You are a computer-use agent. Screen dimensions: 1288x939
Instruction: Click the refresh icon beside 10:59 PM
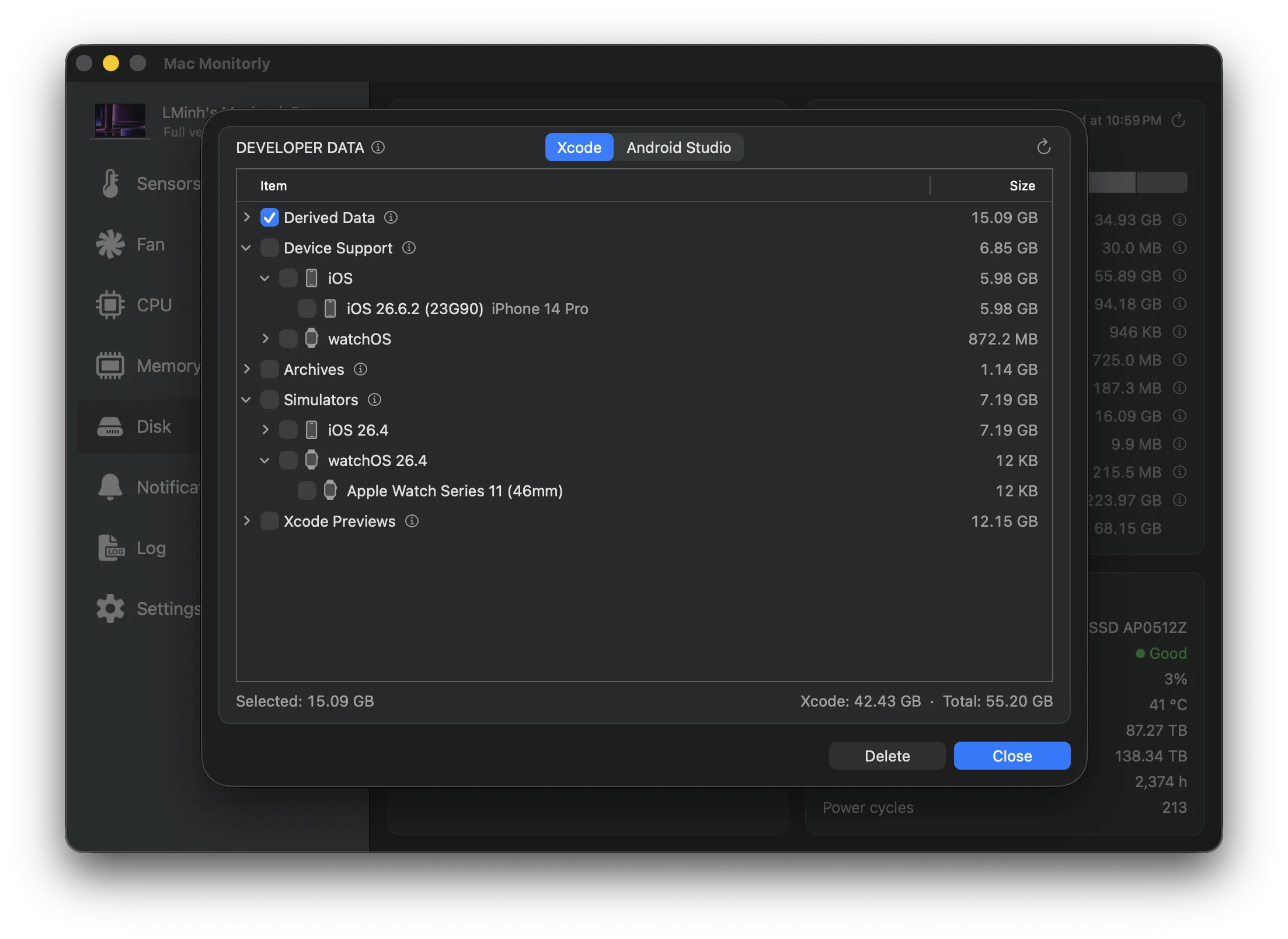point(1179,120)
